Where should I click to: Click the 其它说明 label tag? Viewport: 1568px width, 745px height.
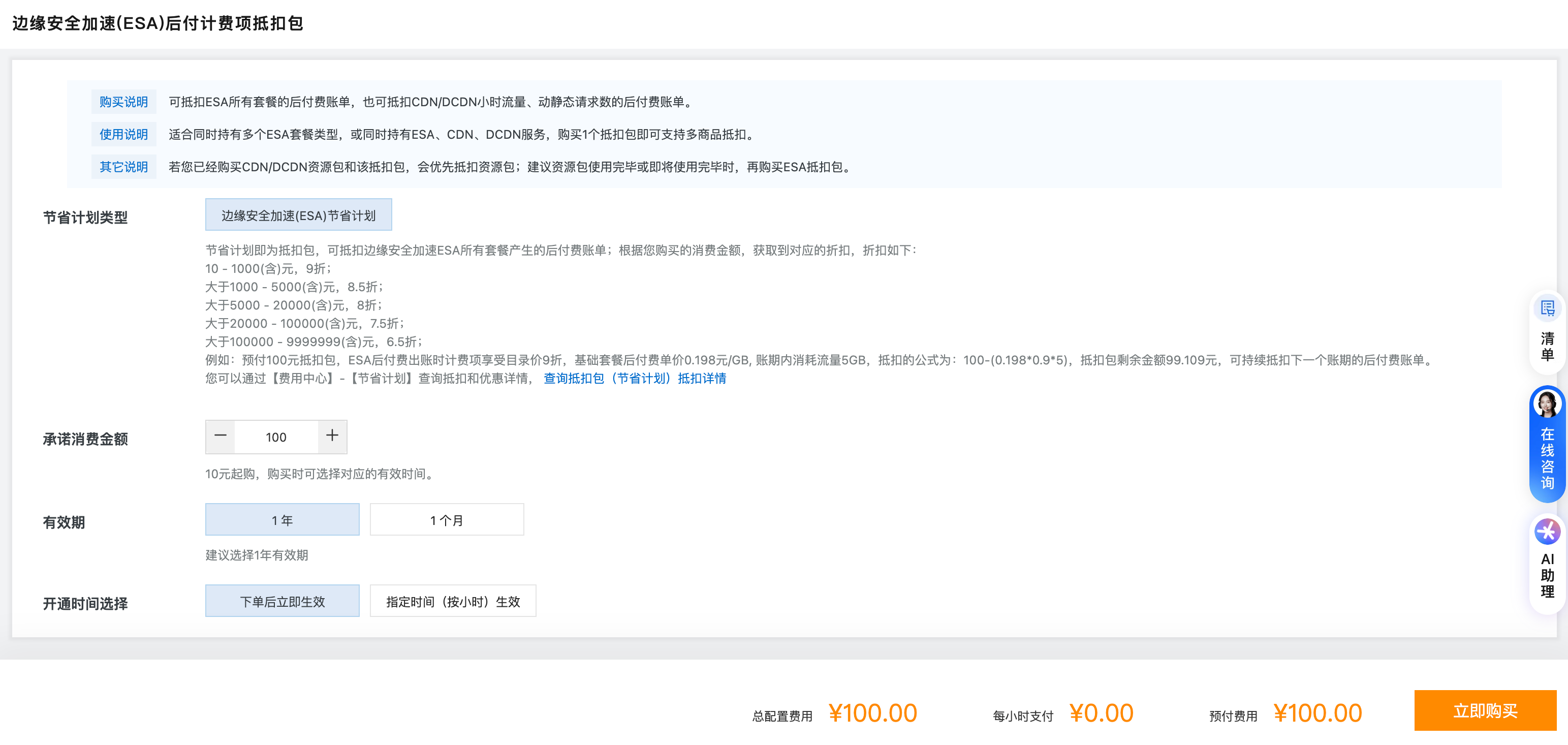pos(123,167)
